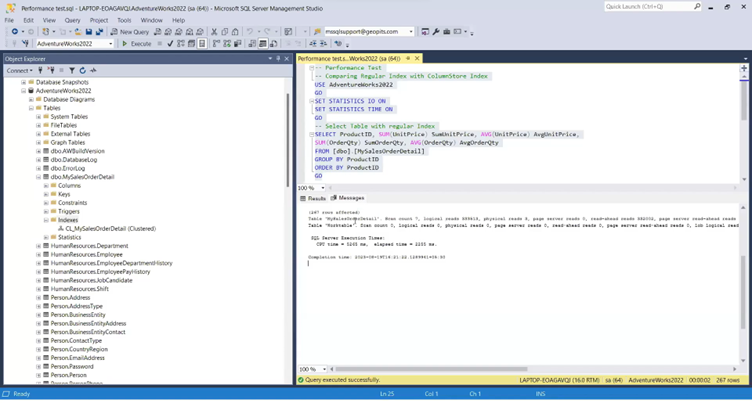The image size is (752, 403).
Task: Toggle IntelliSense Enabled button
Action: (202, 44)
